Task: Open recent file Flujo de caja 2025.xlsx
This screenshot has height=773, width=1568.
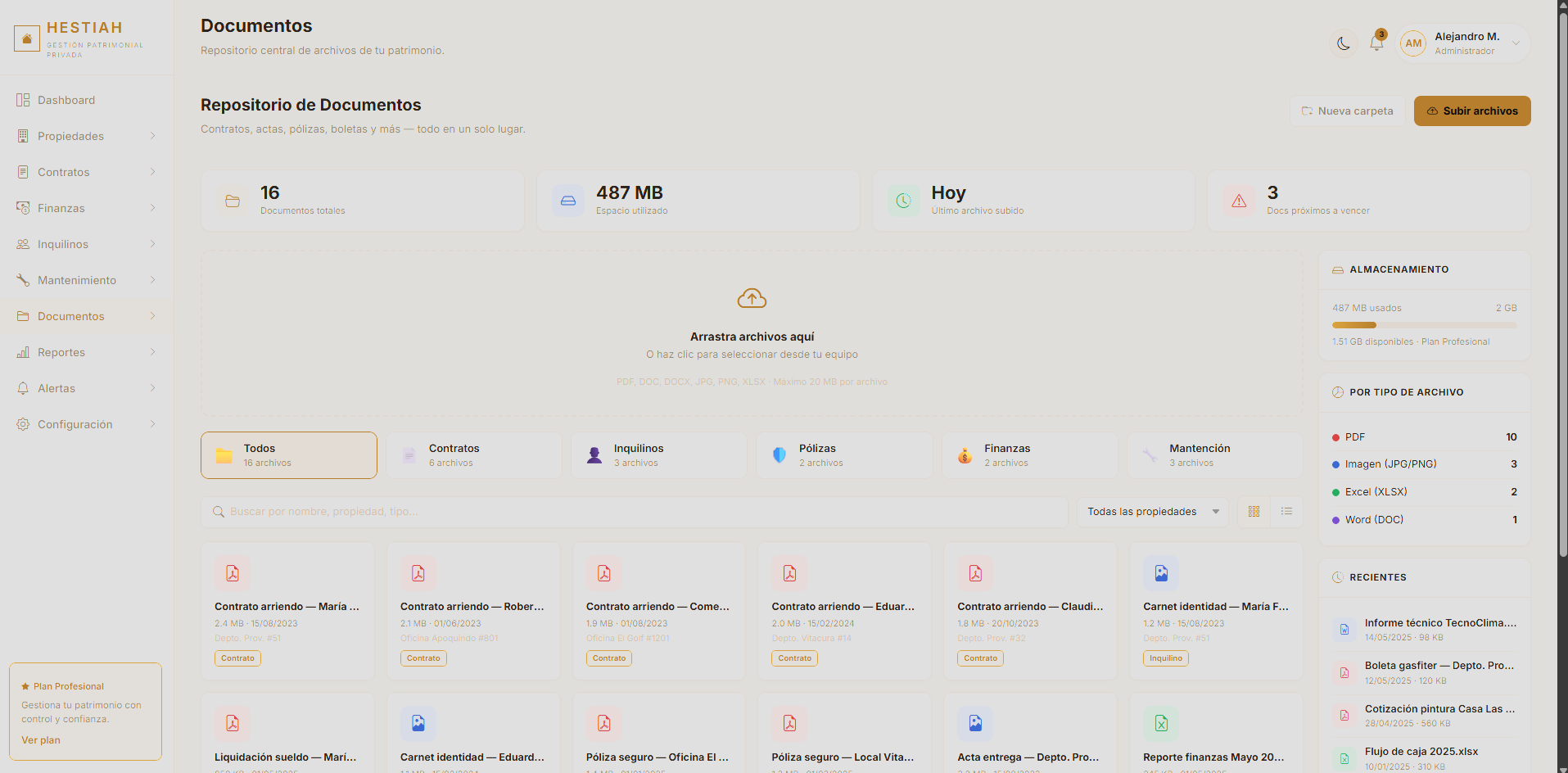Action: click(x=1425, y=758)
